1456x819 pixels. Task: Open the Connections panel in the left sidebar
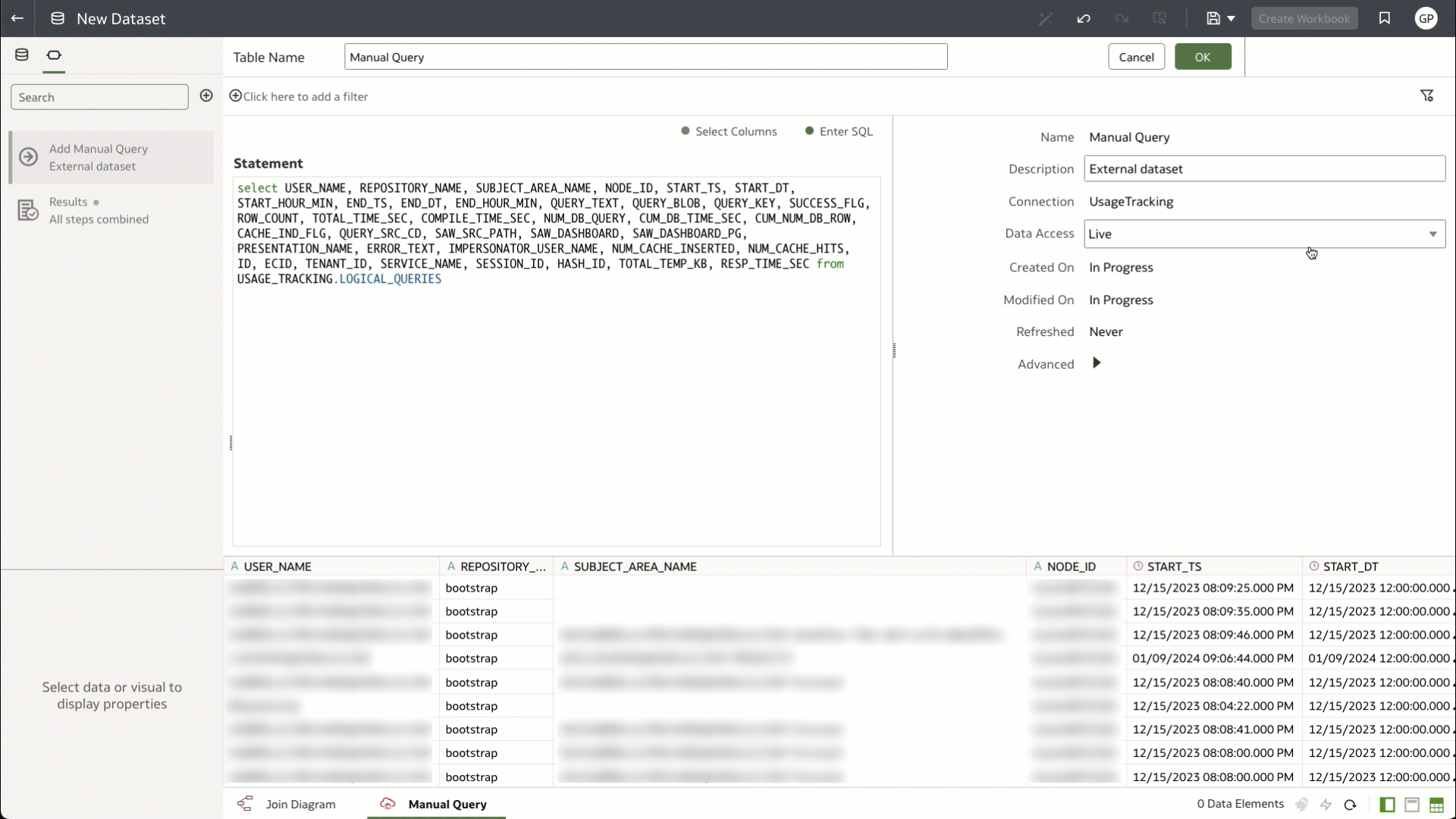point(22,54)
